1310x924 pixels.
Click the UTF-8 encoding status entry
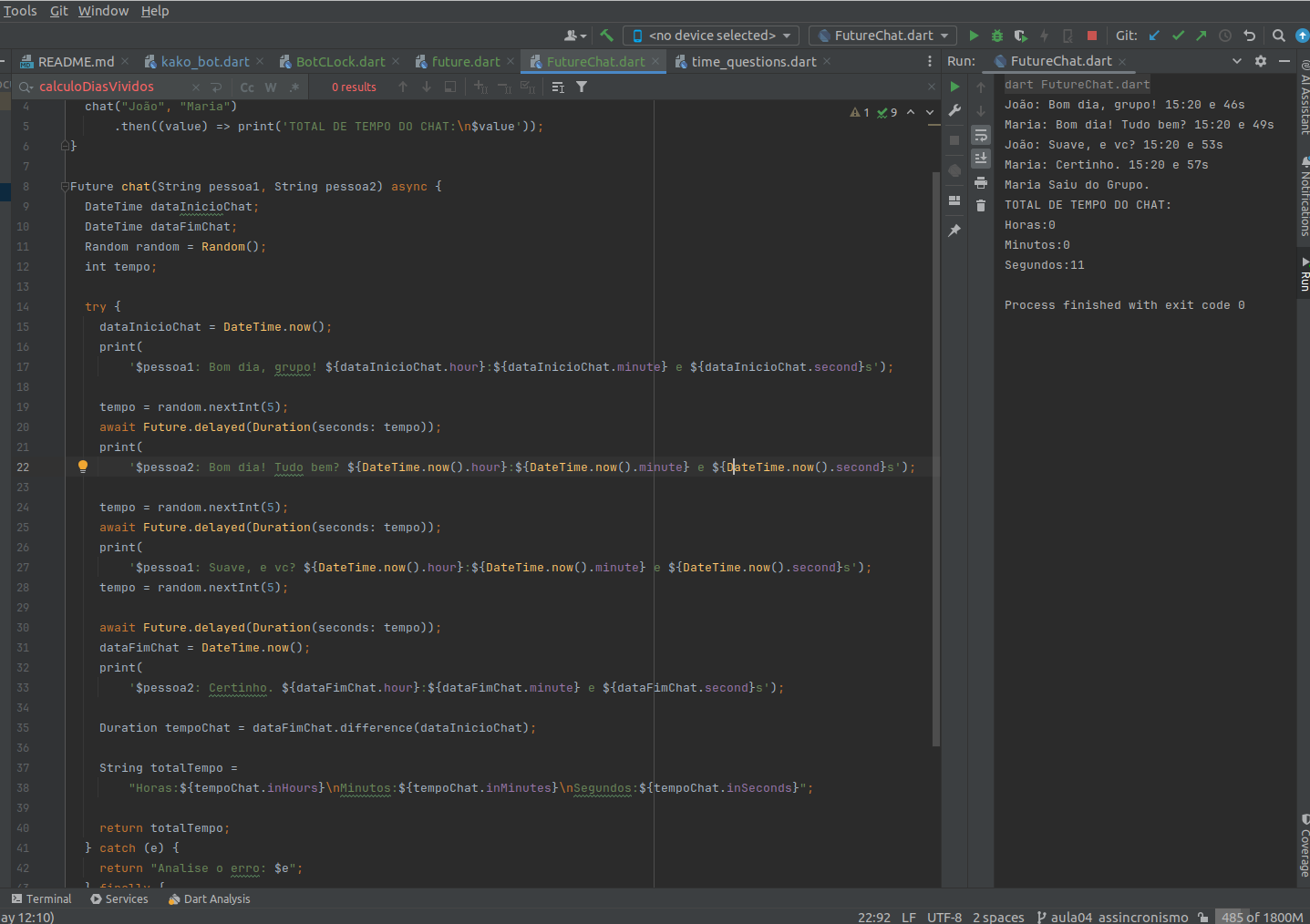pyautogui.click(x=944, y=917)
